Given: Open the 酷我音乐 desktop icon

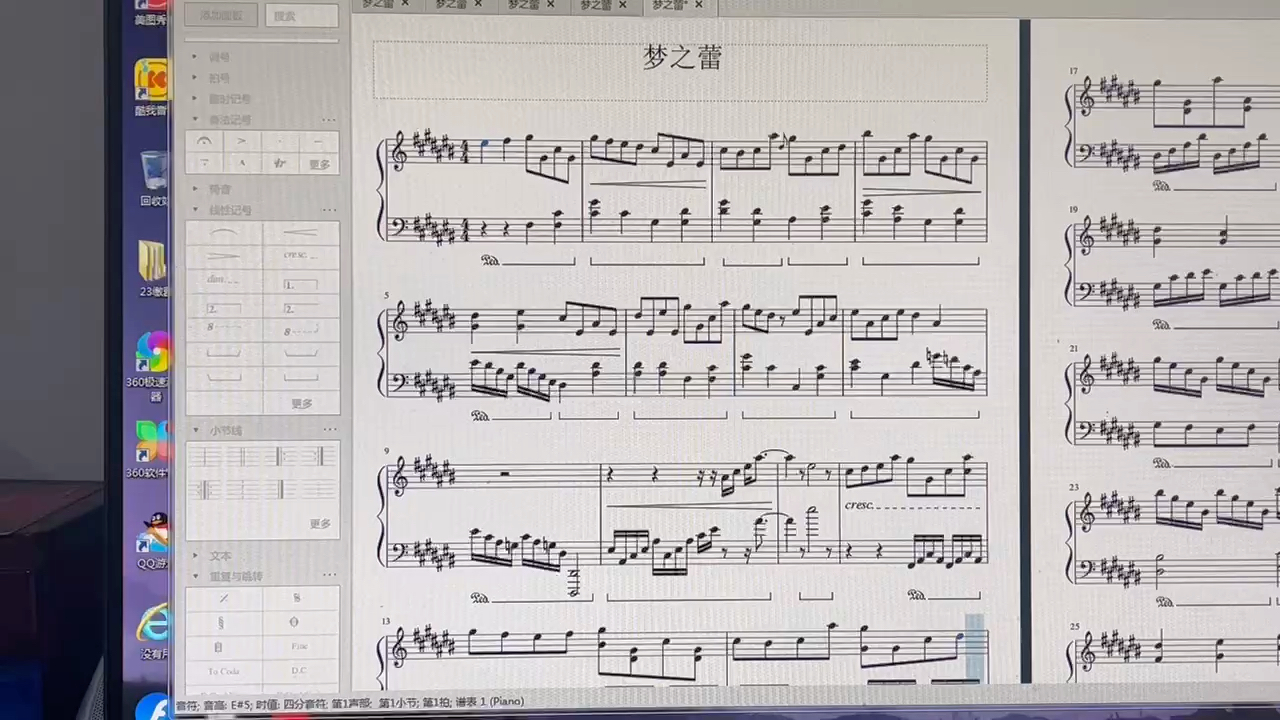Looking at the screenshot, I should (x=153, y=88).
